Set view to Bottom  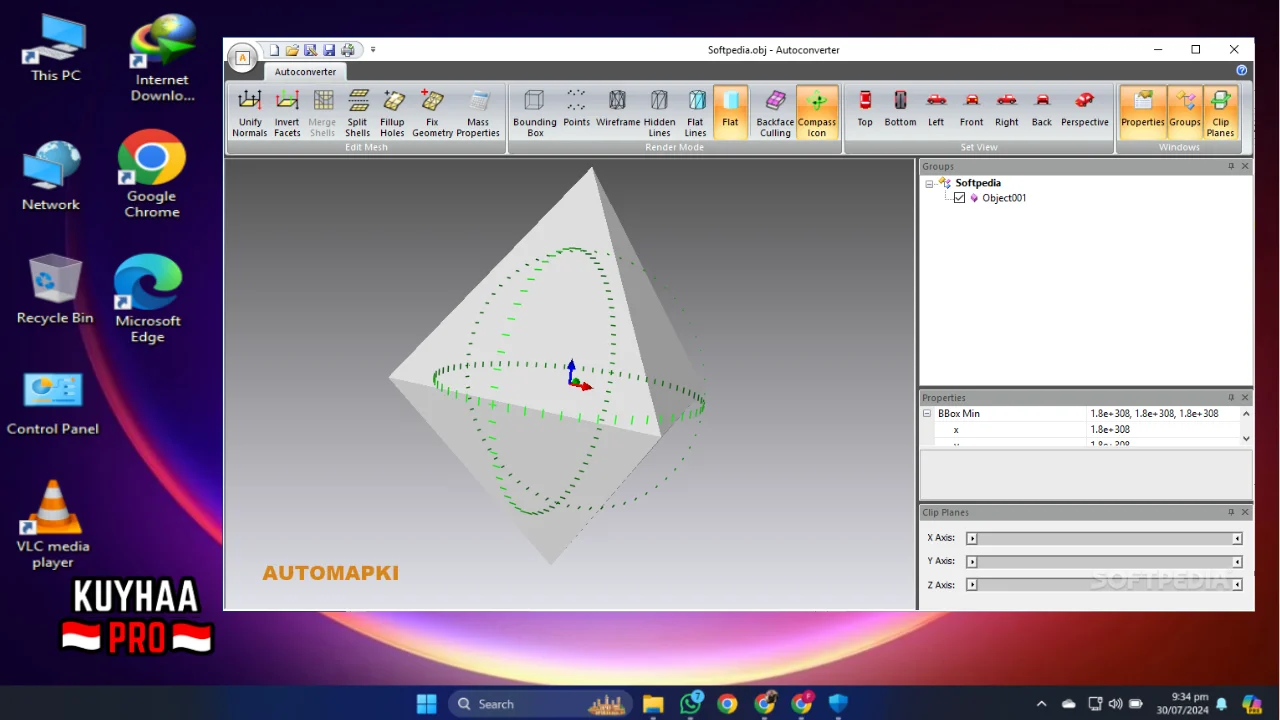[x=900, y=108]
